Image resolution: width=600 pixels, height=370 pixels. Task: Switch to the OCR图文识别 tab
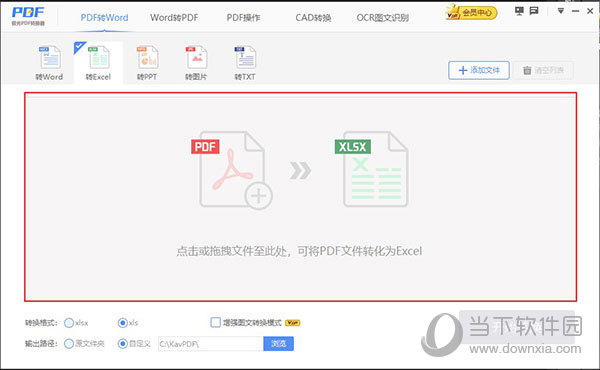[383, 18]
